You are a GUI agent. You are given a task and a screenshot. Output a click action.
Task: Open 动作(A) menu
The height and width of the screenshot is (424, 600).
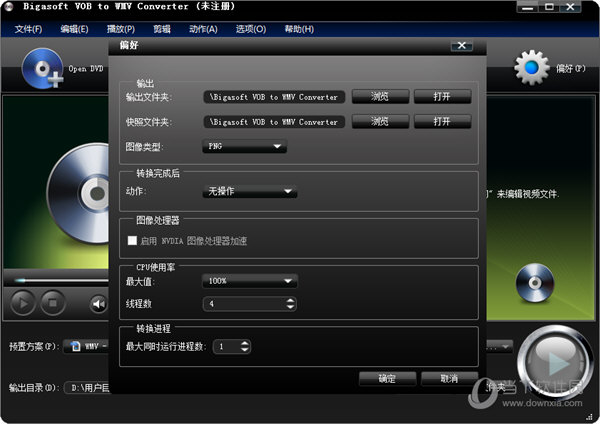(x=203, y=29)
